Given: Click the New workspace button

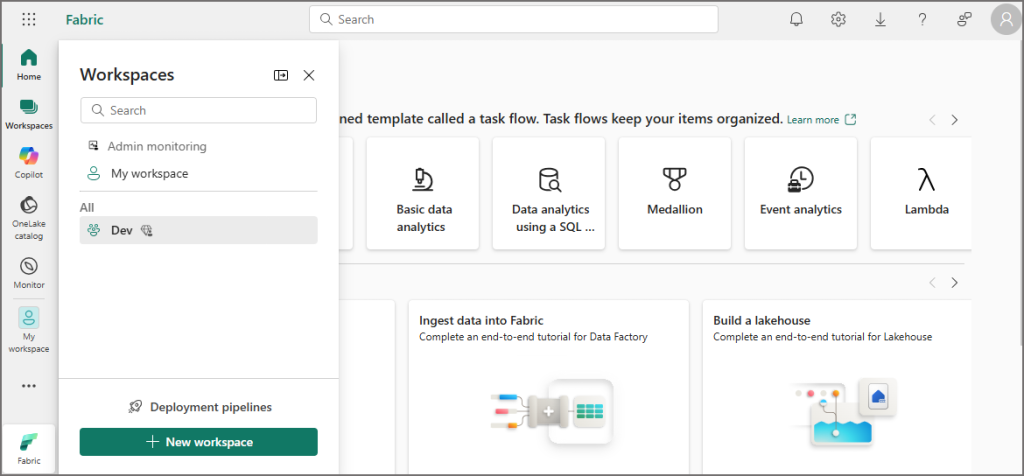Looking at the screenshot, I should (198, 442).
